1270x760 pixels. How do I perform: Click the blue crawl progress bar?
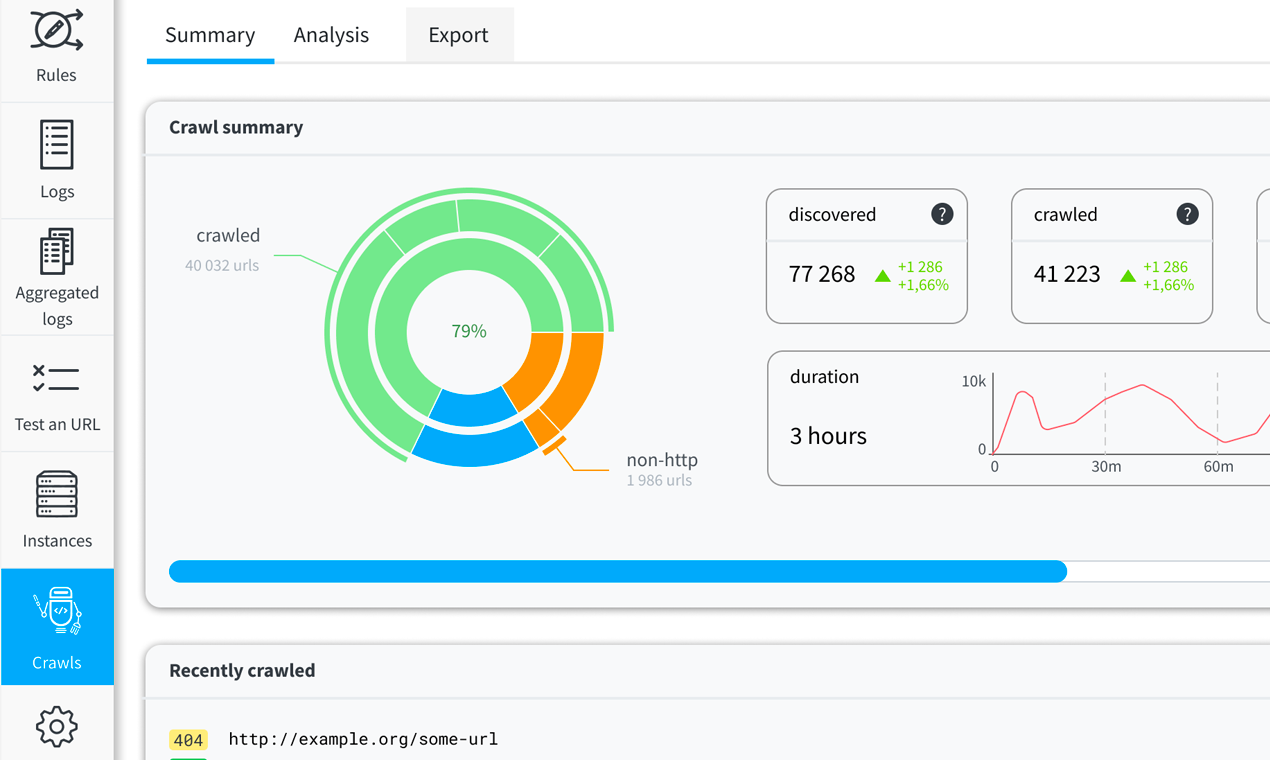coord(617,571)
